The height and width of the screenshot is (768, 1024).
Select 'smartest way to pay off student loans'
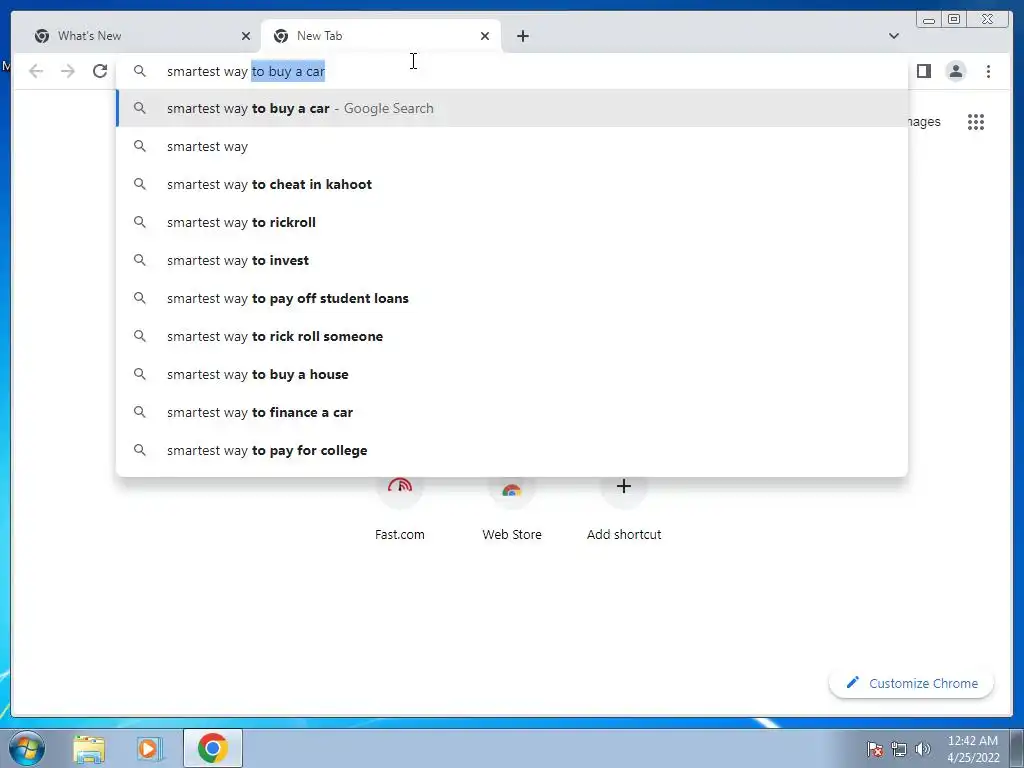point(512,298)
